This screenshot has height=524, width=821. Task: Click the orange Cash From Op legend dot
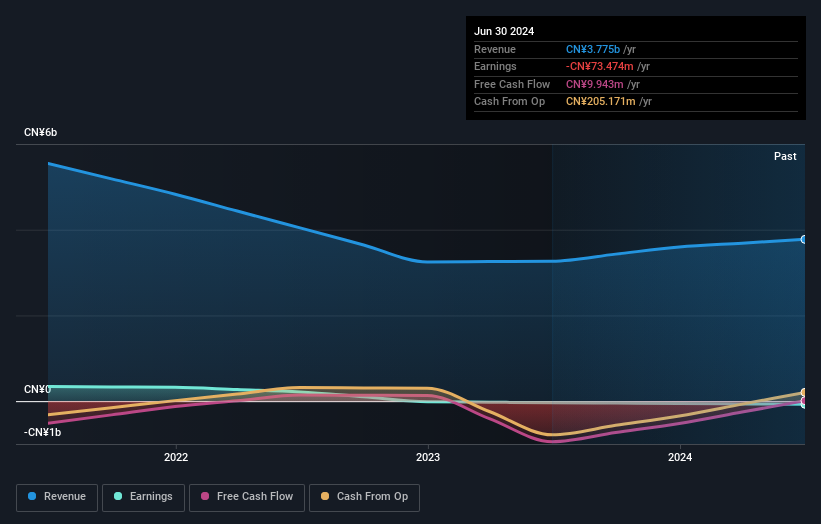click(x=325, y=496)
